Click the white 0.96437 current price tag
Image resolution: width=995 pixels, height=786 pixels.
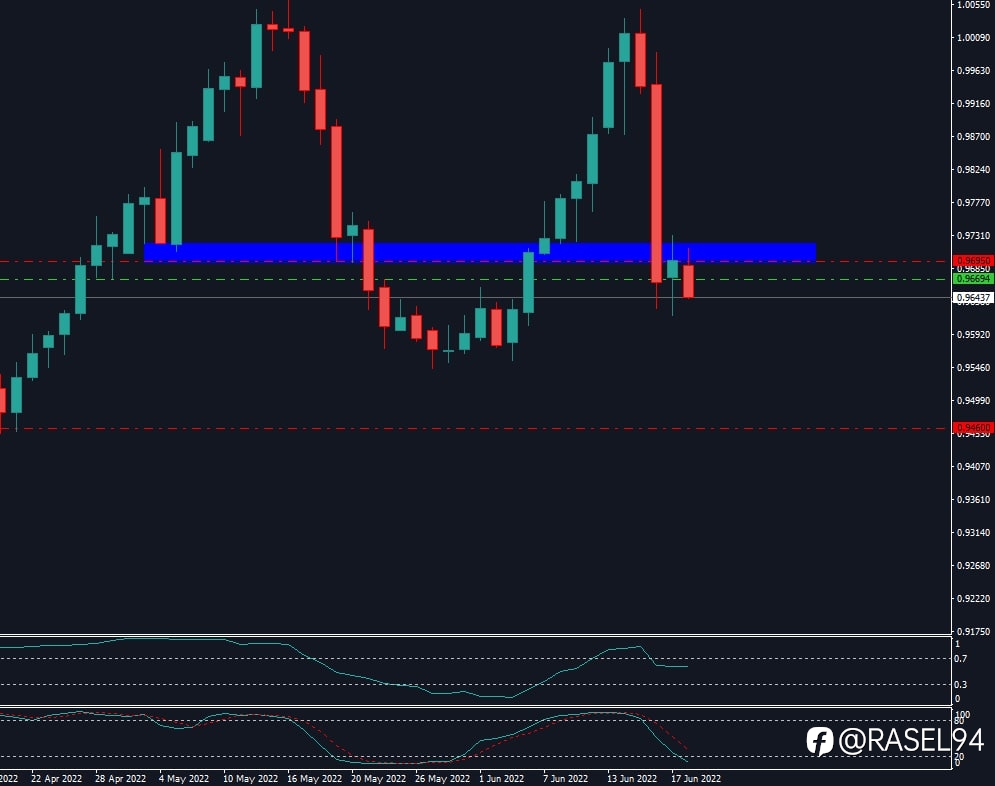pyautogui.click(x=973, y=297)
